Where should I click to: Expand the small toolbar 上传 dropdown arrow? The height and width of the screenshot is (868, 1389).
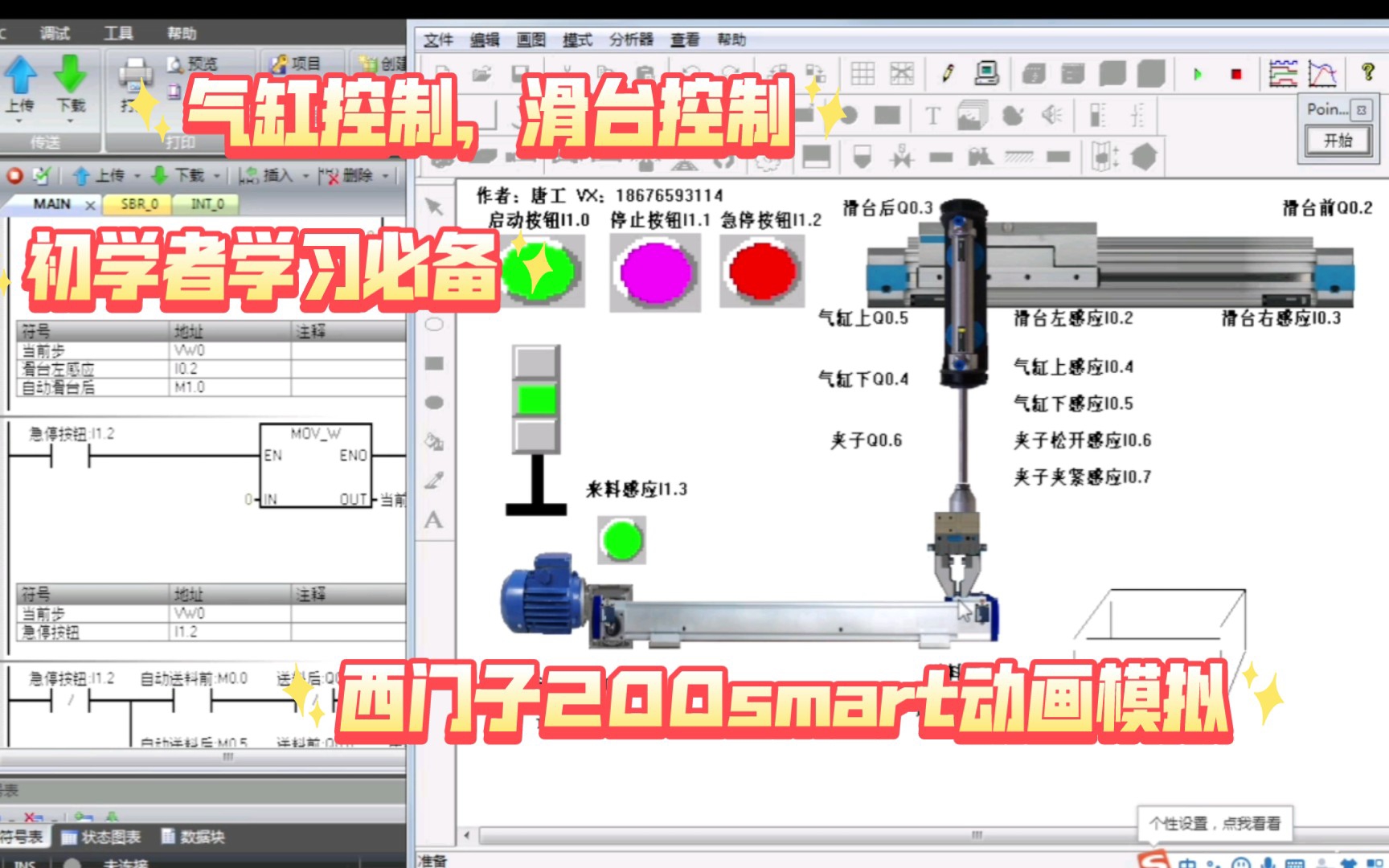point(137,175)
